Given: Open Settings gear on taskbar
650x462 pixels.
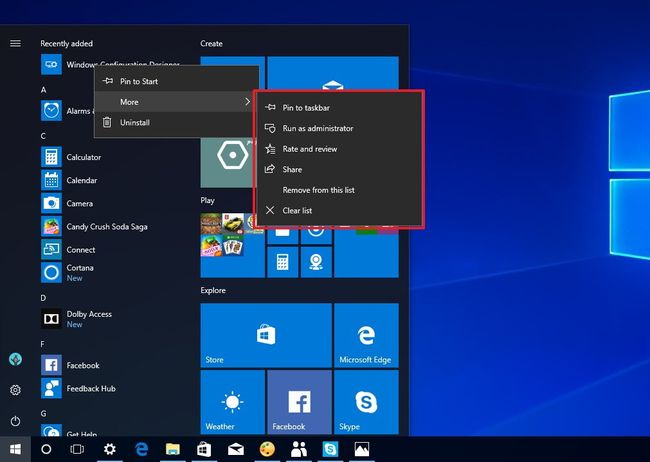Looking at the screenshot, I should tap(110, 449).
